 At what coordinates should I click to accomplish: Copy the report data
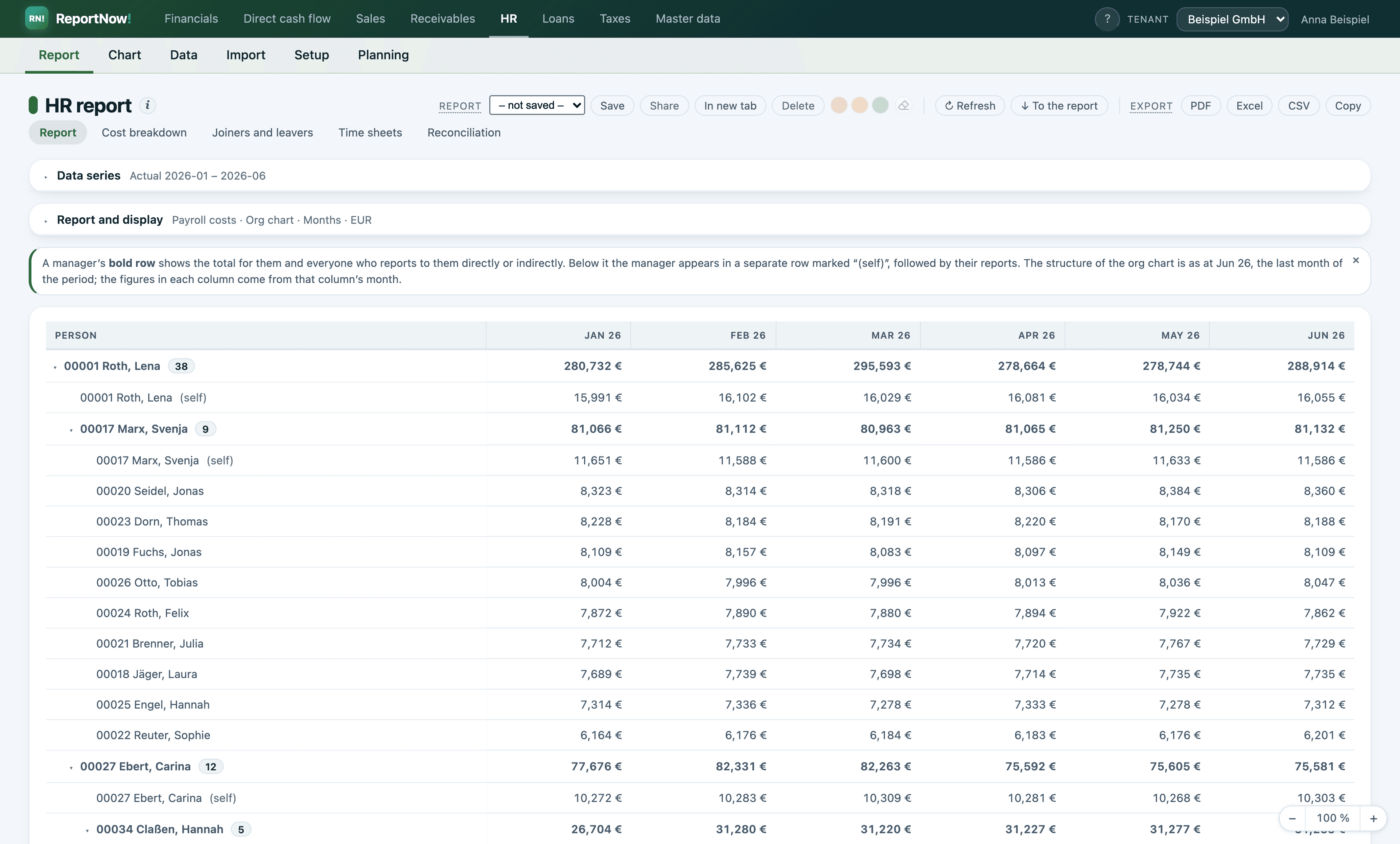point(1348,106)
